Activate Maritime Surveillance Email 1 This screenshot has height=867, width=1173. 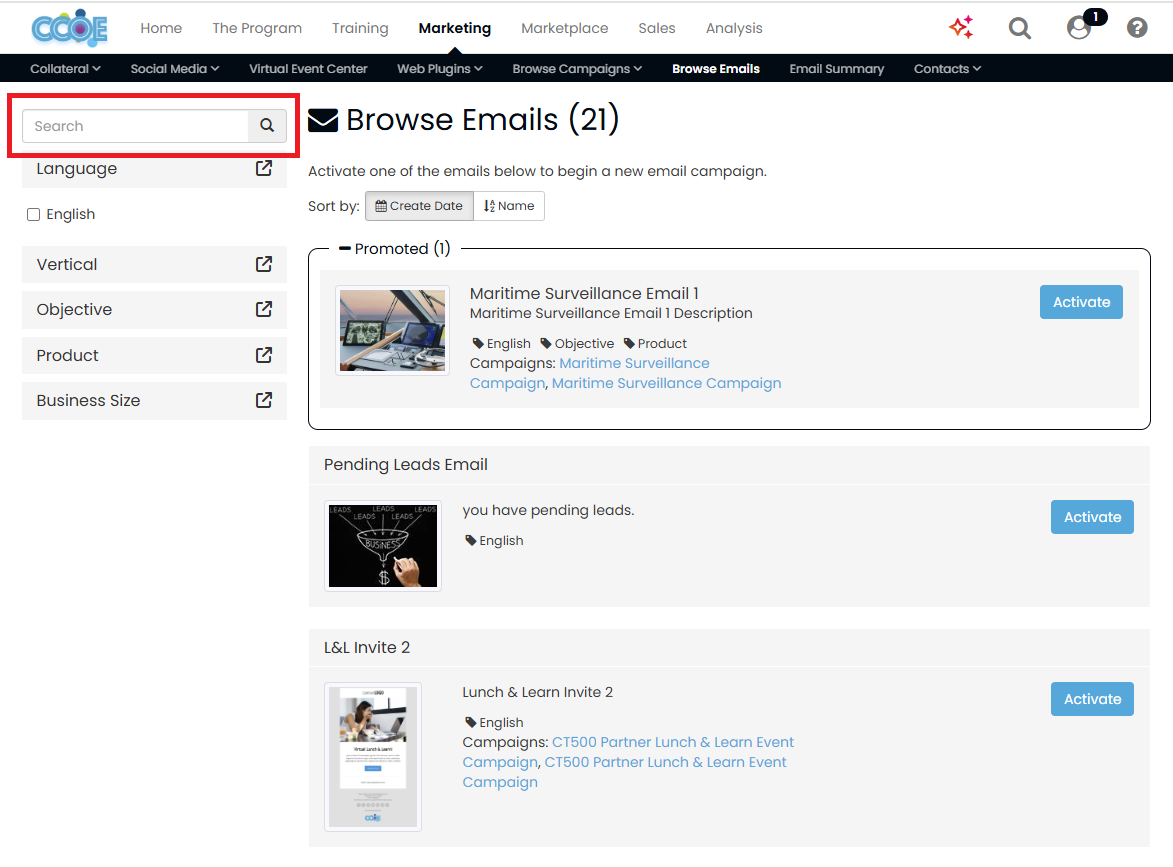coord(1081,302)
